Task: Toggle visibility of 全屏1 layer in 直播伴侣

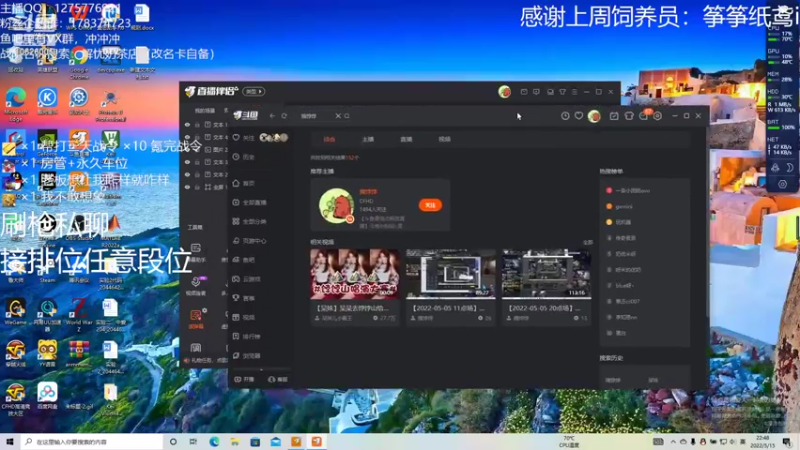Action: (x=187, y=187)
